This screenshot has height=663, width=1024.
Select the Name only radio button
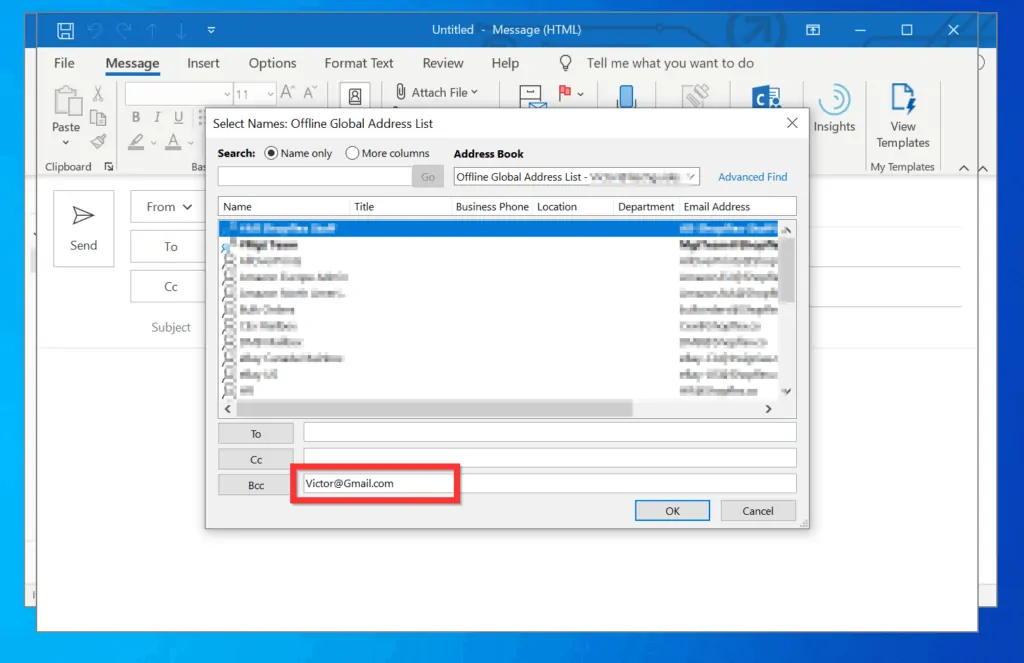270,153
